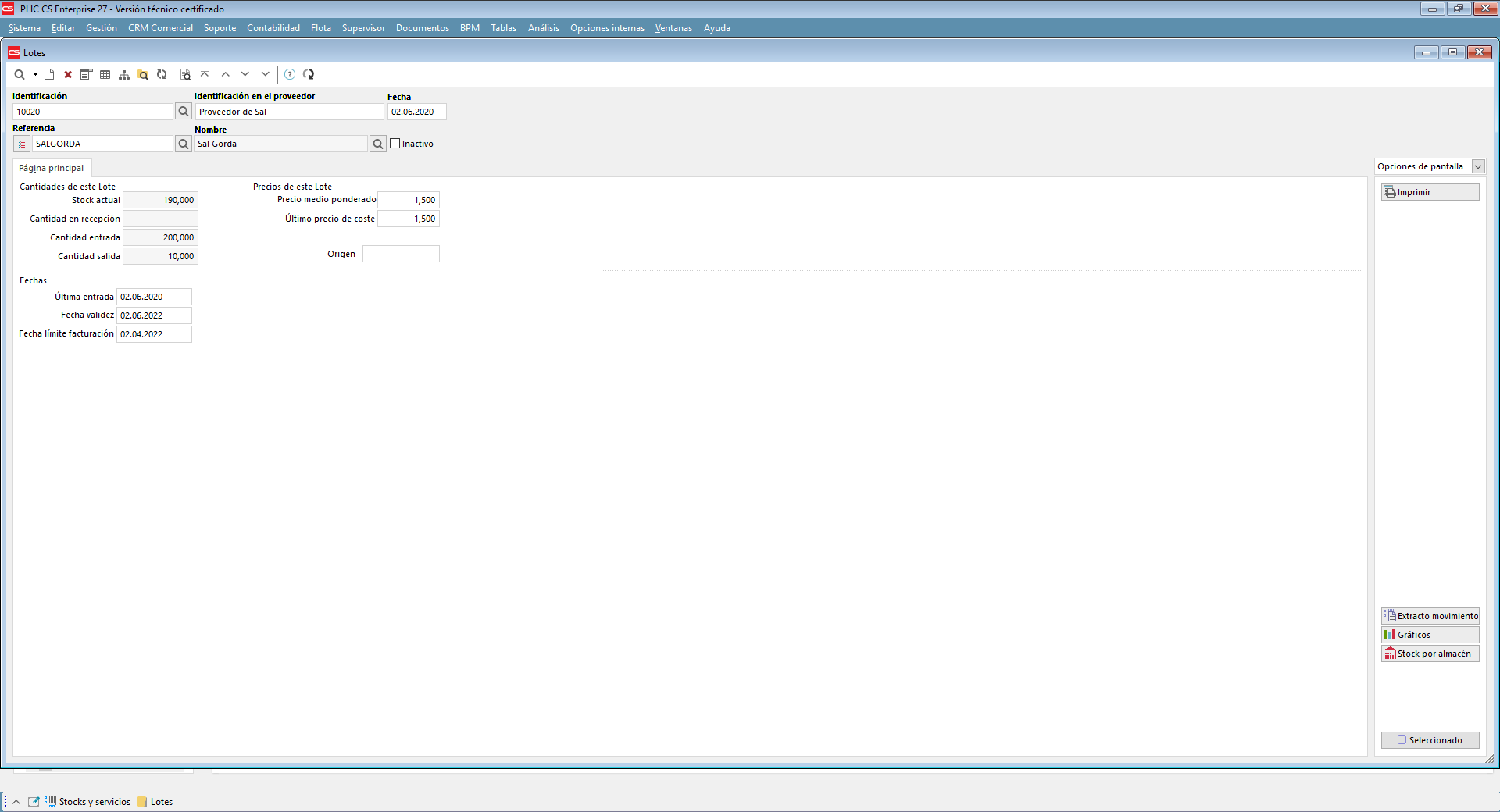Viewport: 1500px width, 812px height.
Task: Click the Fecha field showing 02.06.2020
Action: coord(417,112)
